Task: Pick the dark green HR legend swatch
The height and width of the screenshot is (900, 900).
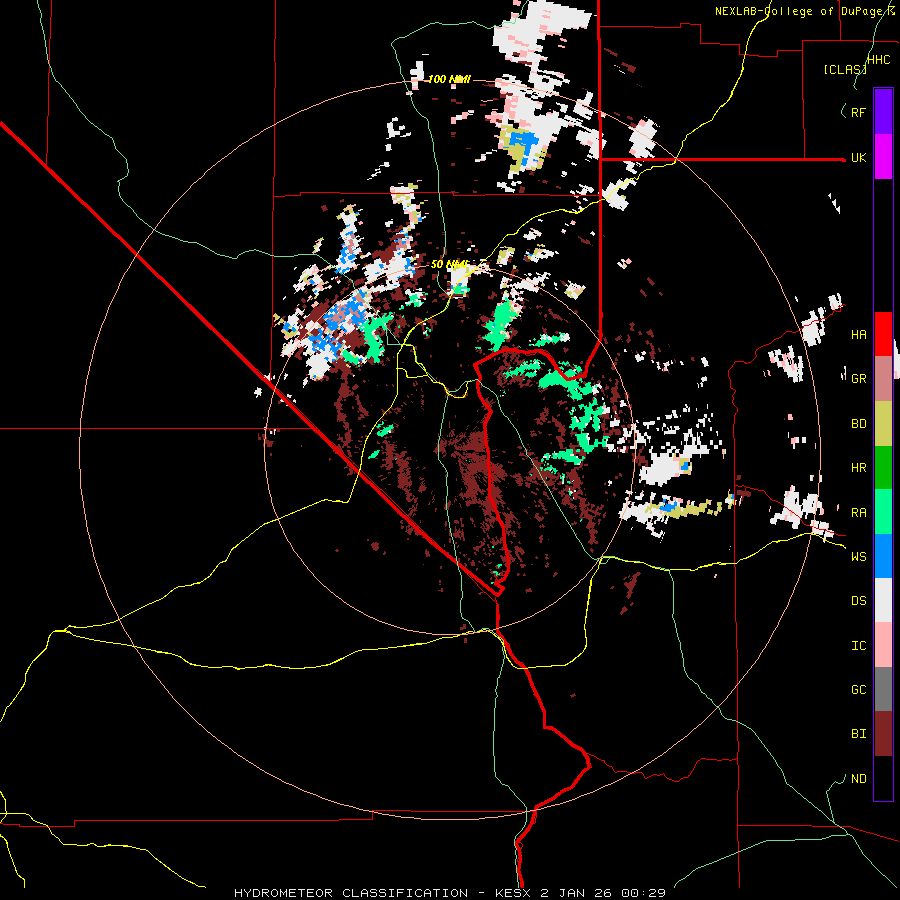Action: 883,468
